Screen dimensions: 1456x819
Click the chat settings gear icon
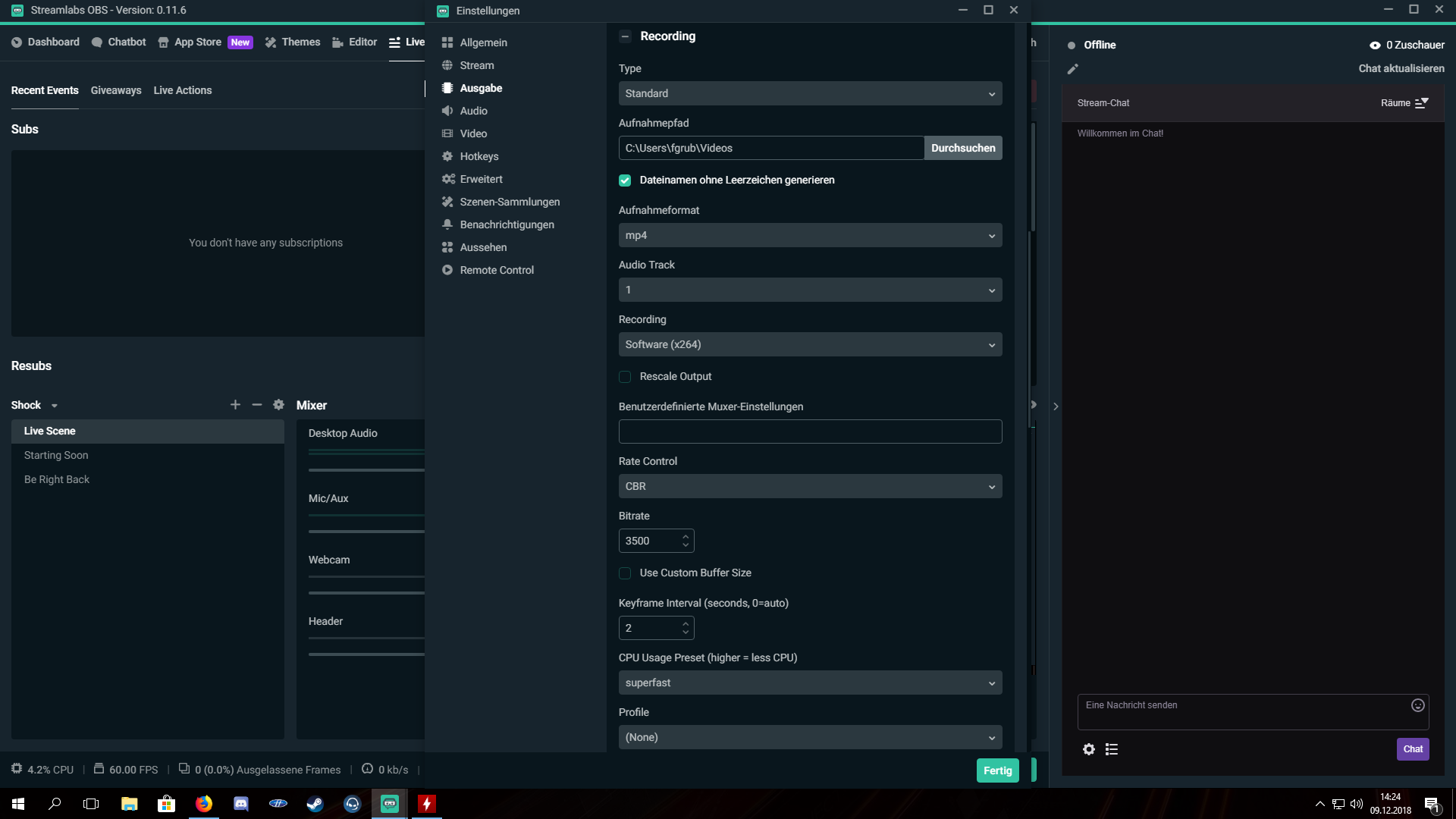[x=1089, y=749]
